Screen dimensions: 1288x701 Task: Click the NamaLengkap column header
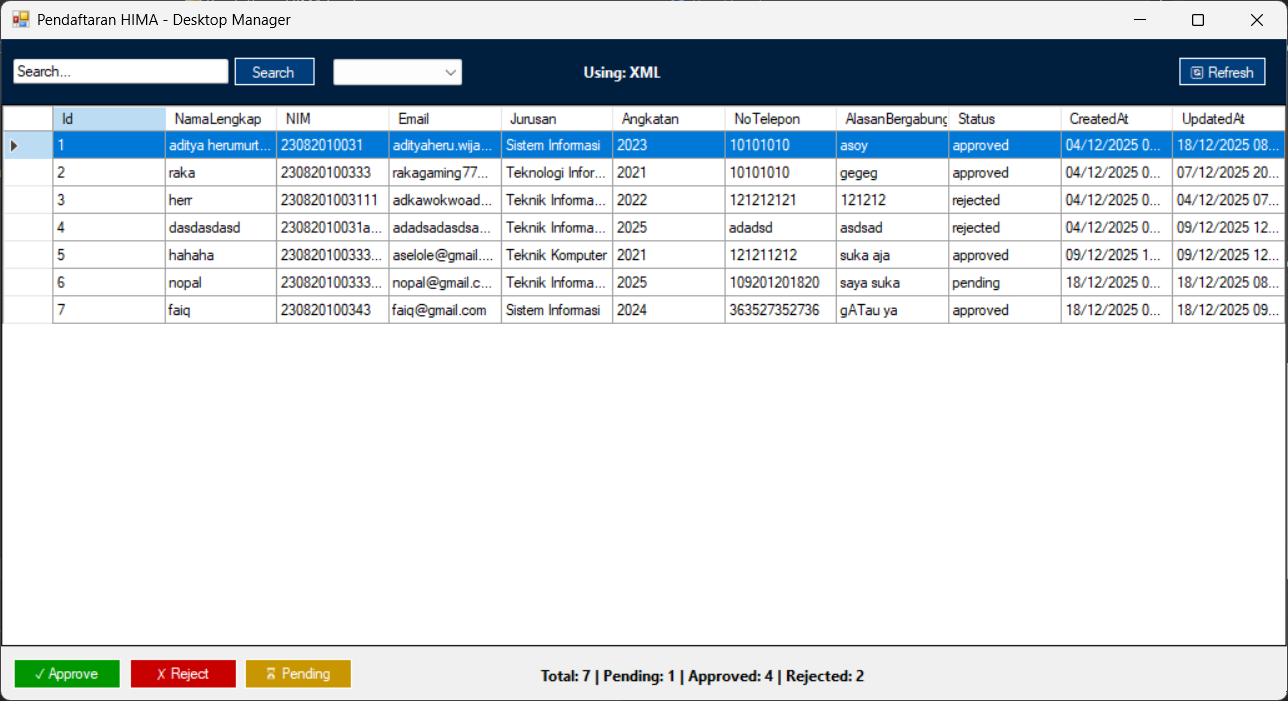click(220, 118)
